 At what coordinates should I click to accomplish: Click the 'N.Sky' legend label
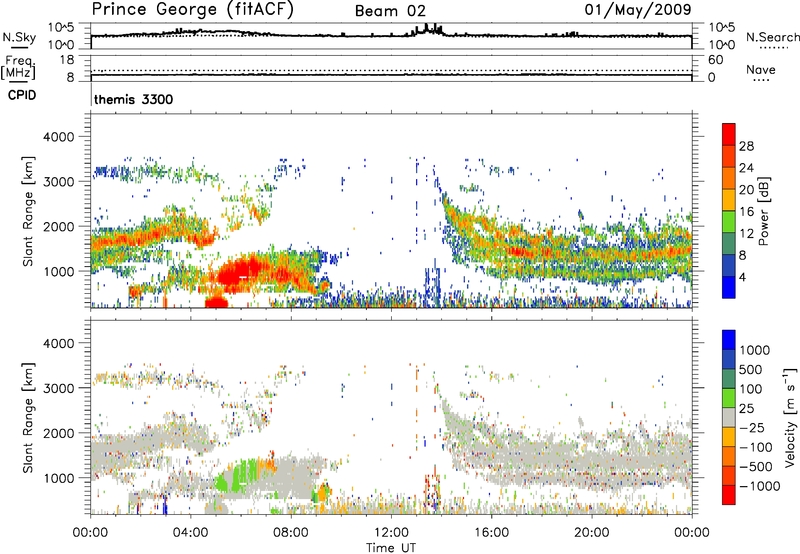point(19,37)
